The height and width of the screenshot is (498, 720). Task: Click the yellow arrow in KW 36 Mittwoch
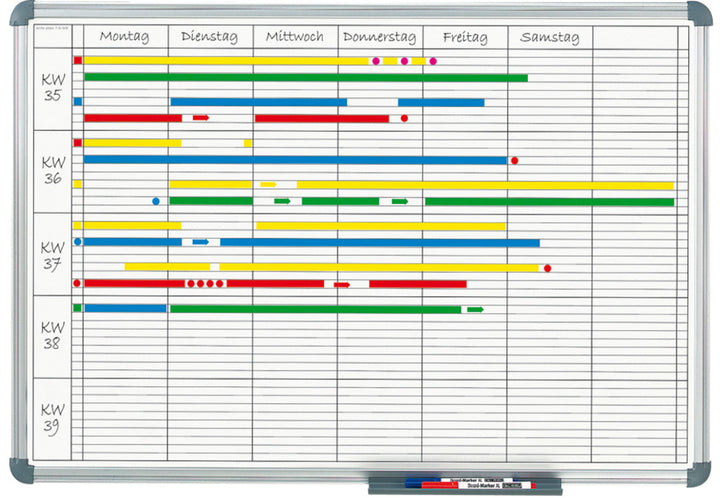coord(269,185)
